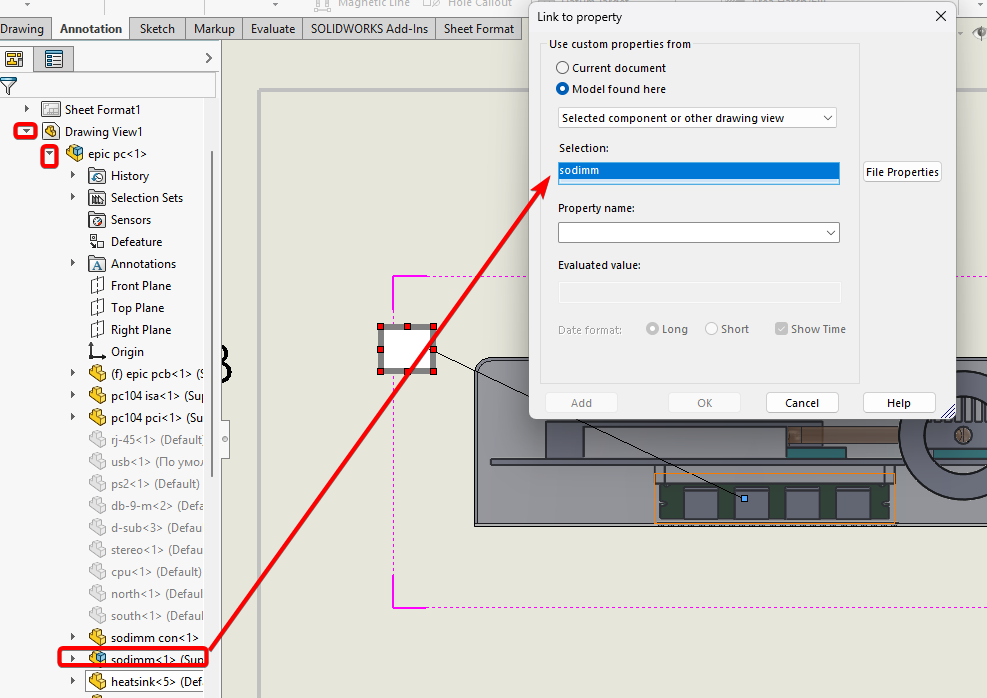
Task: Click the Defeature icon
Action: [97, 242]
